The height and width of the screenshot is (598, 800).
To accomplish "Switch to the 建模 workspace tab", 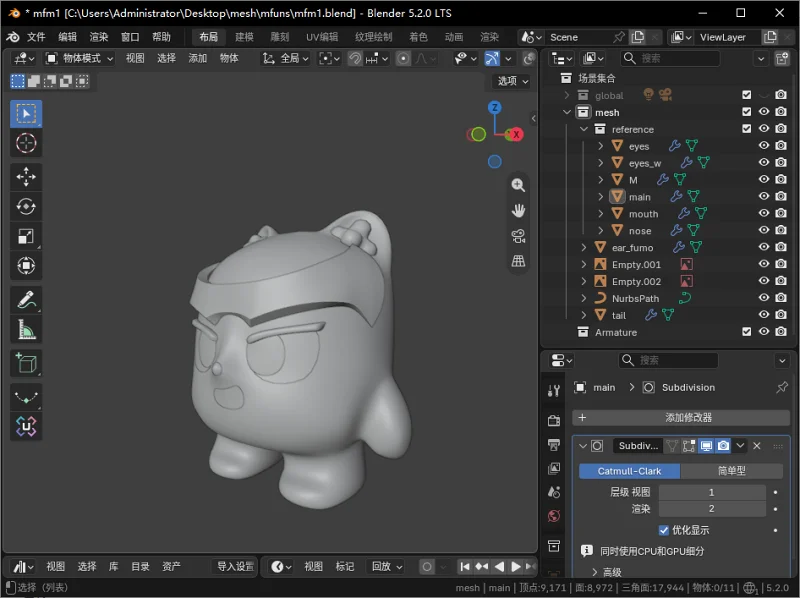I will [244, 37].
